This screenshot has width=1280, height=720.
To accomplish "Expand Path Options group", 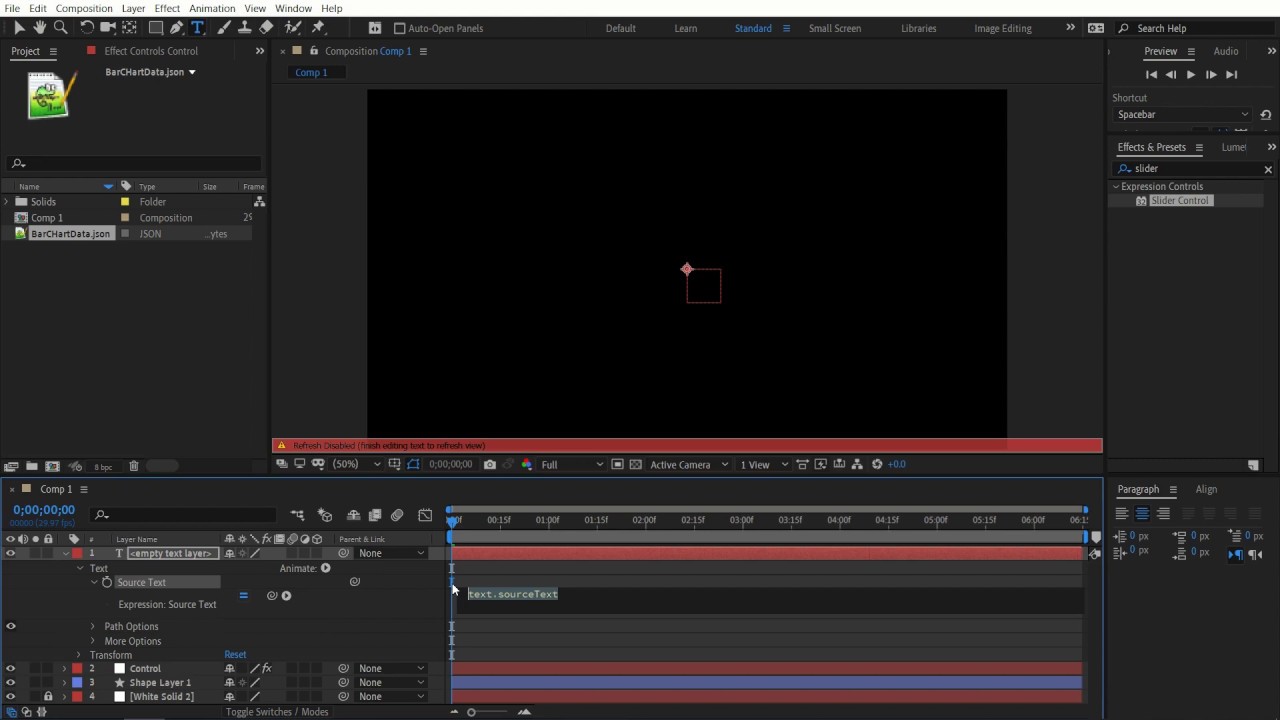I will tap(93, 626).
